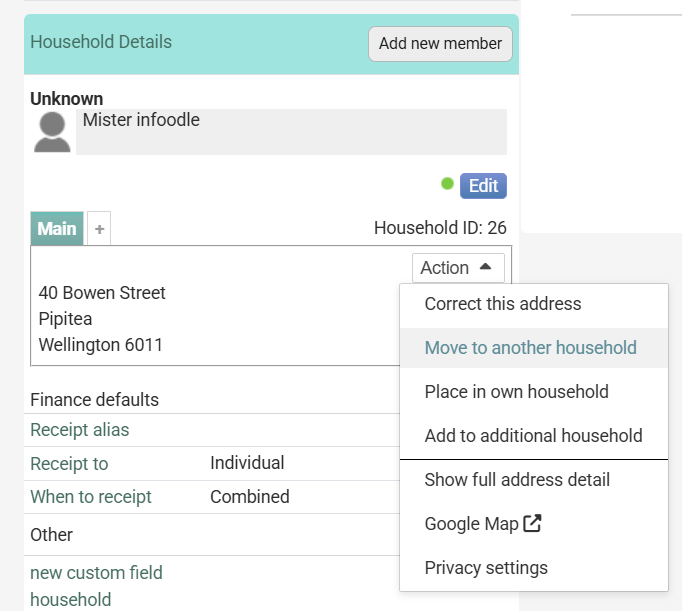The height and width of the screenshot is (611, 682).
Task: Click the plus icon to add address tab
Action: point(99,229)
